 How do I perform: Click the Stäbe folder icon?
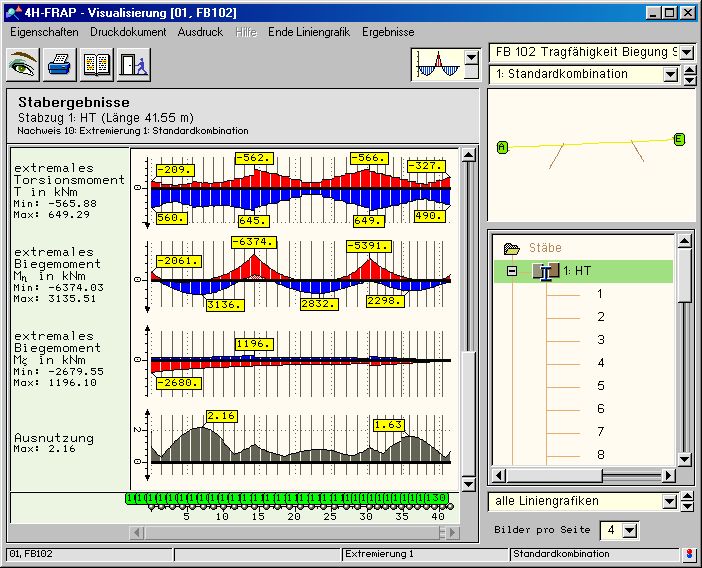pyautogui.click(x=512, y=248)
